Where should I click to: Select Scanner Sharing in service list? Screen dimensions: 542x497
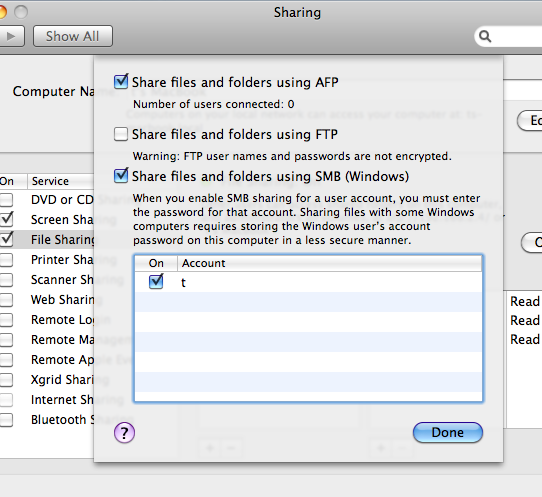[62, 280]
